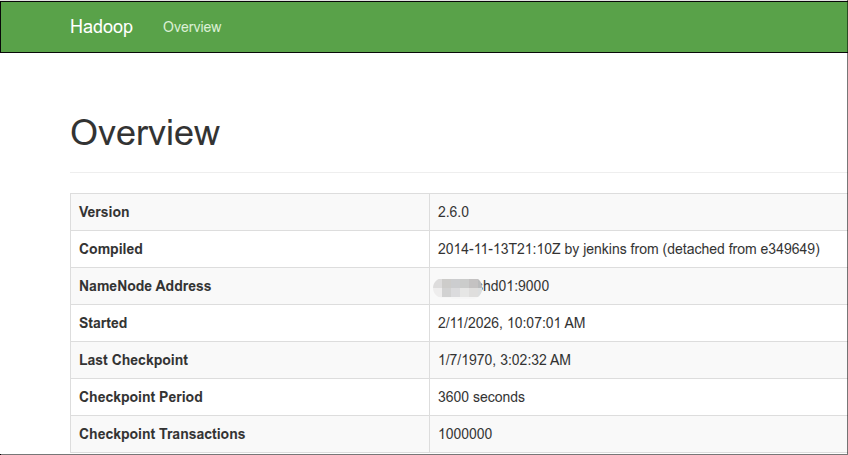The height and width of the screenshot is (455, 848).
Task: Click the 1000000 transactions value
Action: click(465, 434)
